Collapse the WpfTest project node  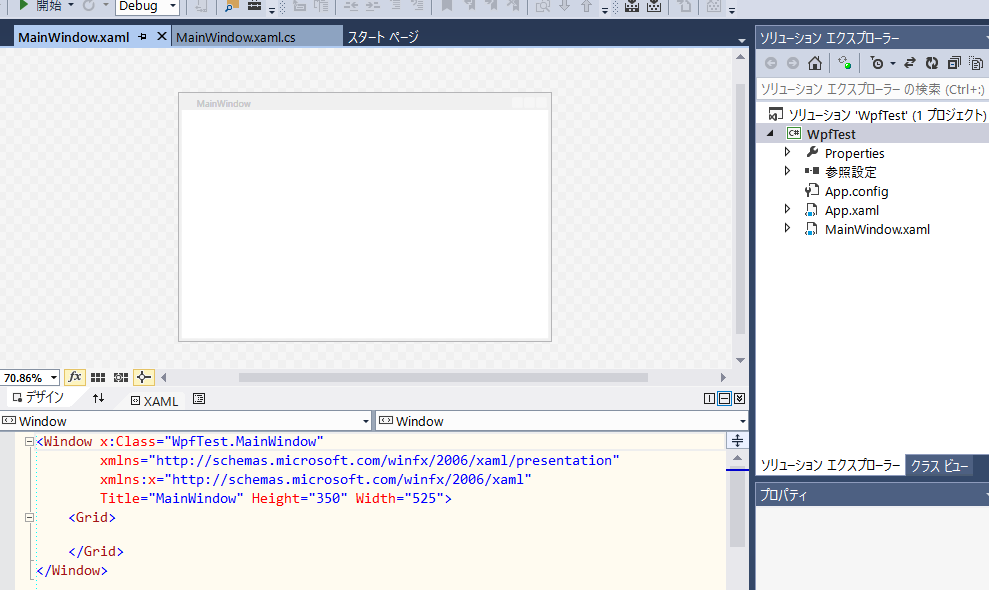pyautogui.click(x=770, y=134)
